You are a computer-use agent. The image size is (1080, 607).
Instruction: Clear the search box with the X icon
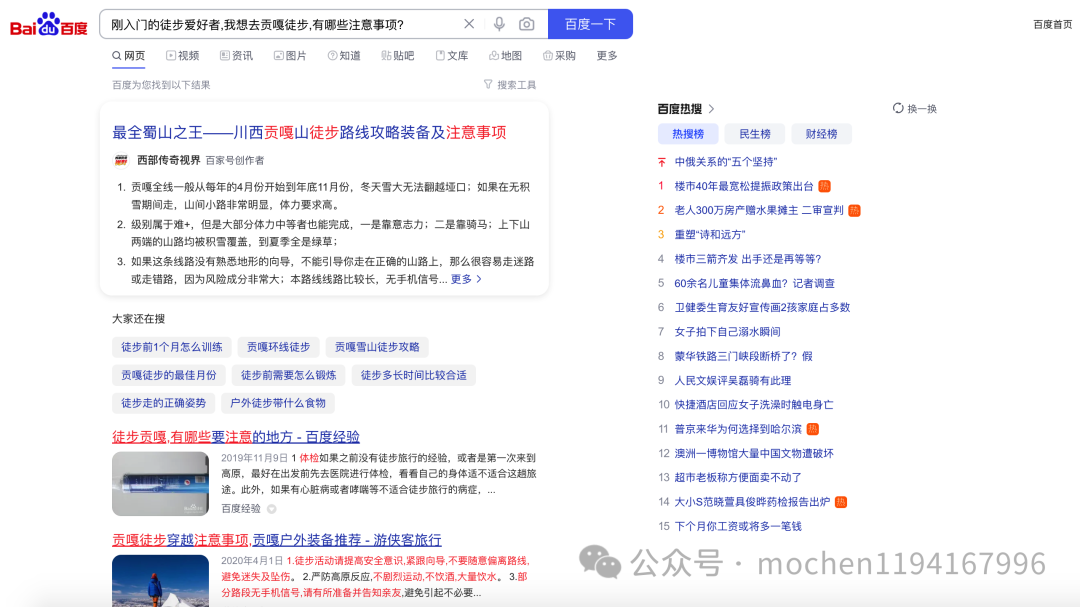tap(469, 24)
